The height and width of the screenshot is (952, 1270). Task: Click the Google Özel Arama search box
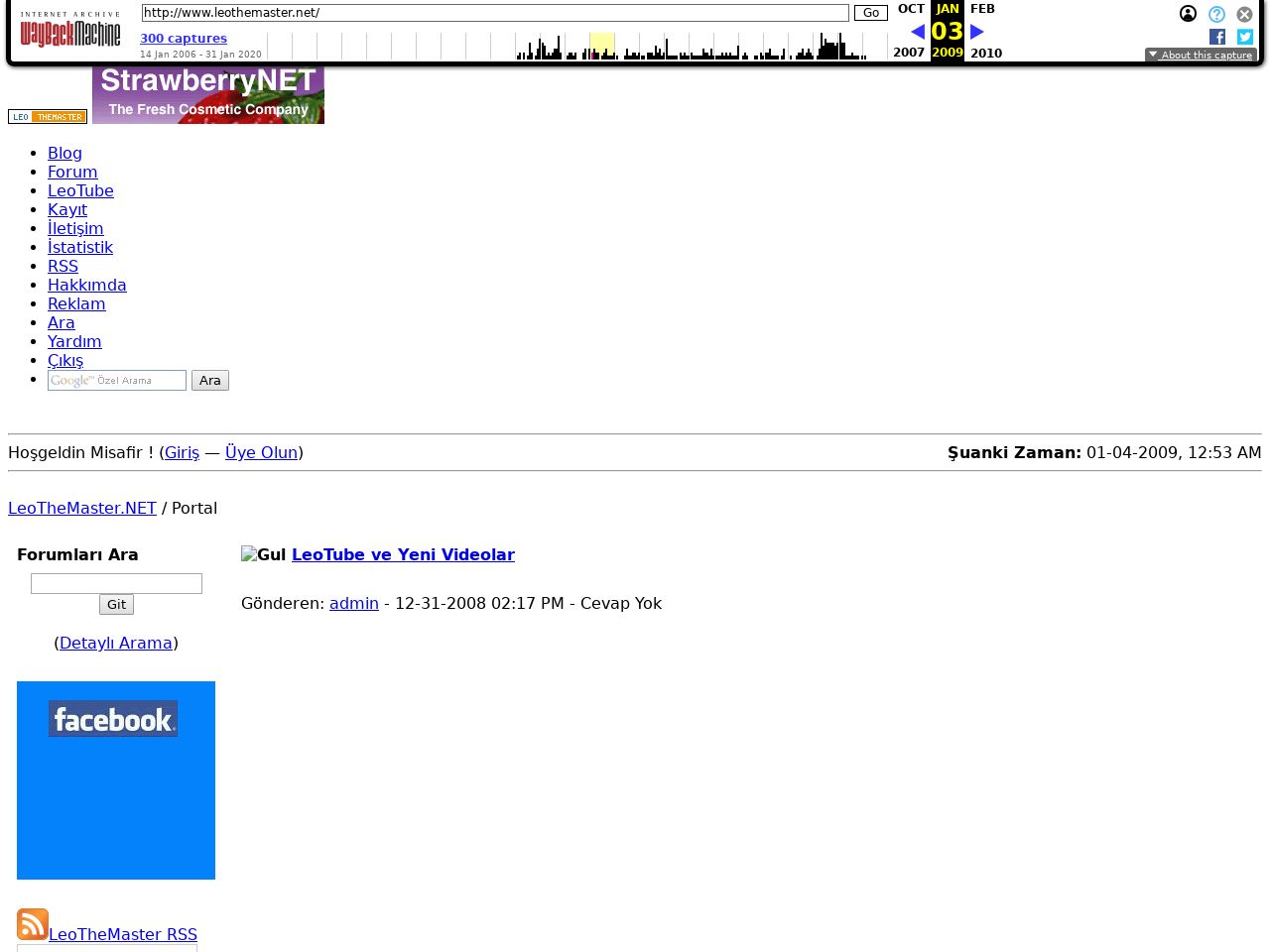pos(117,381)
